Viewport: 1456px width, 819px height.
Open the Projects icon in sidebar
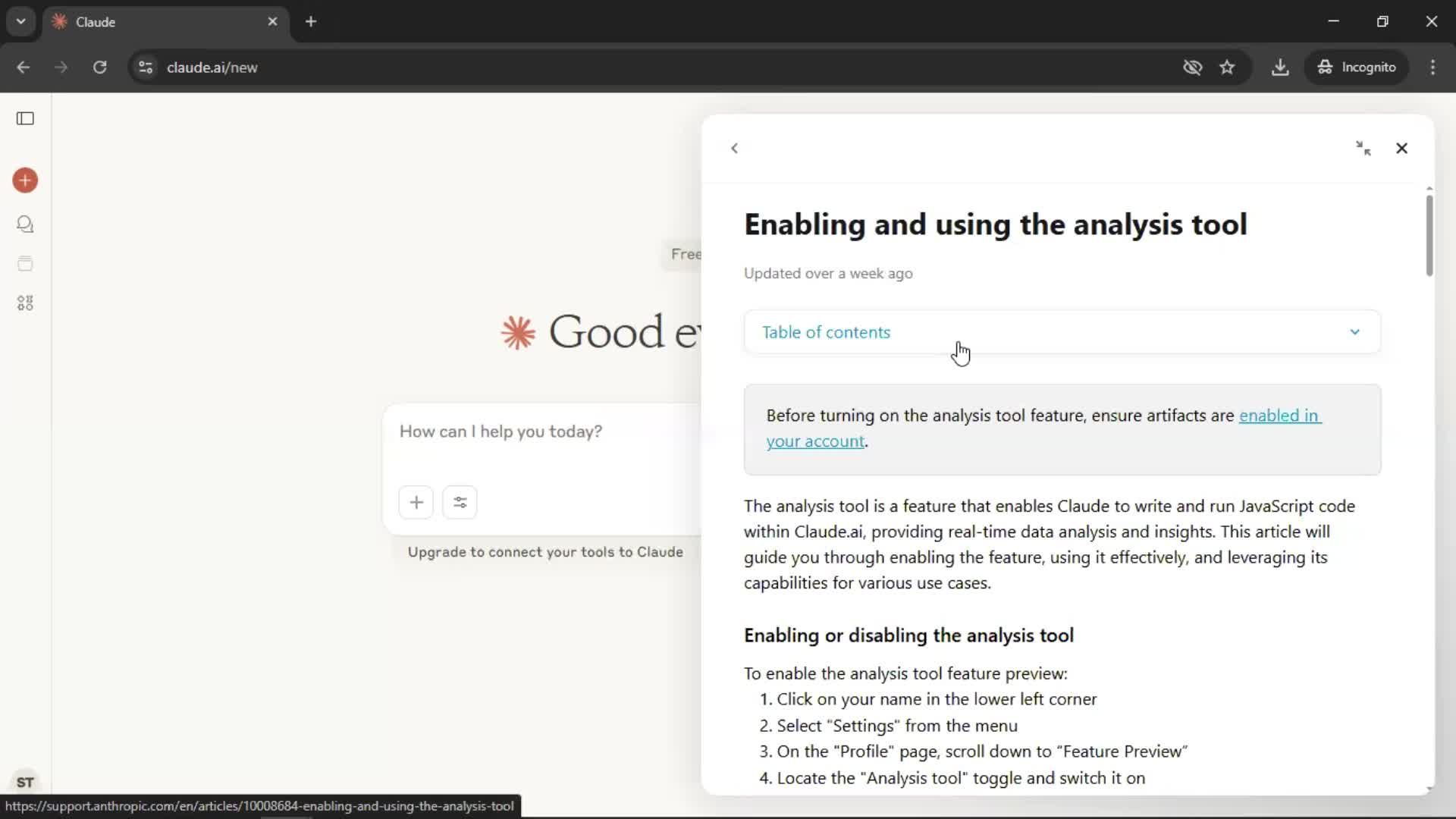25,264
